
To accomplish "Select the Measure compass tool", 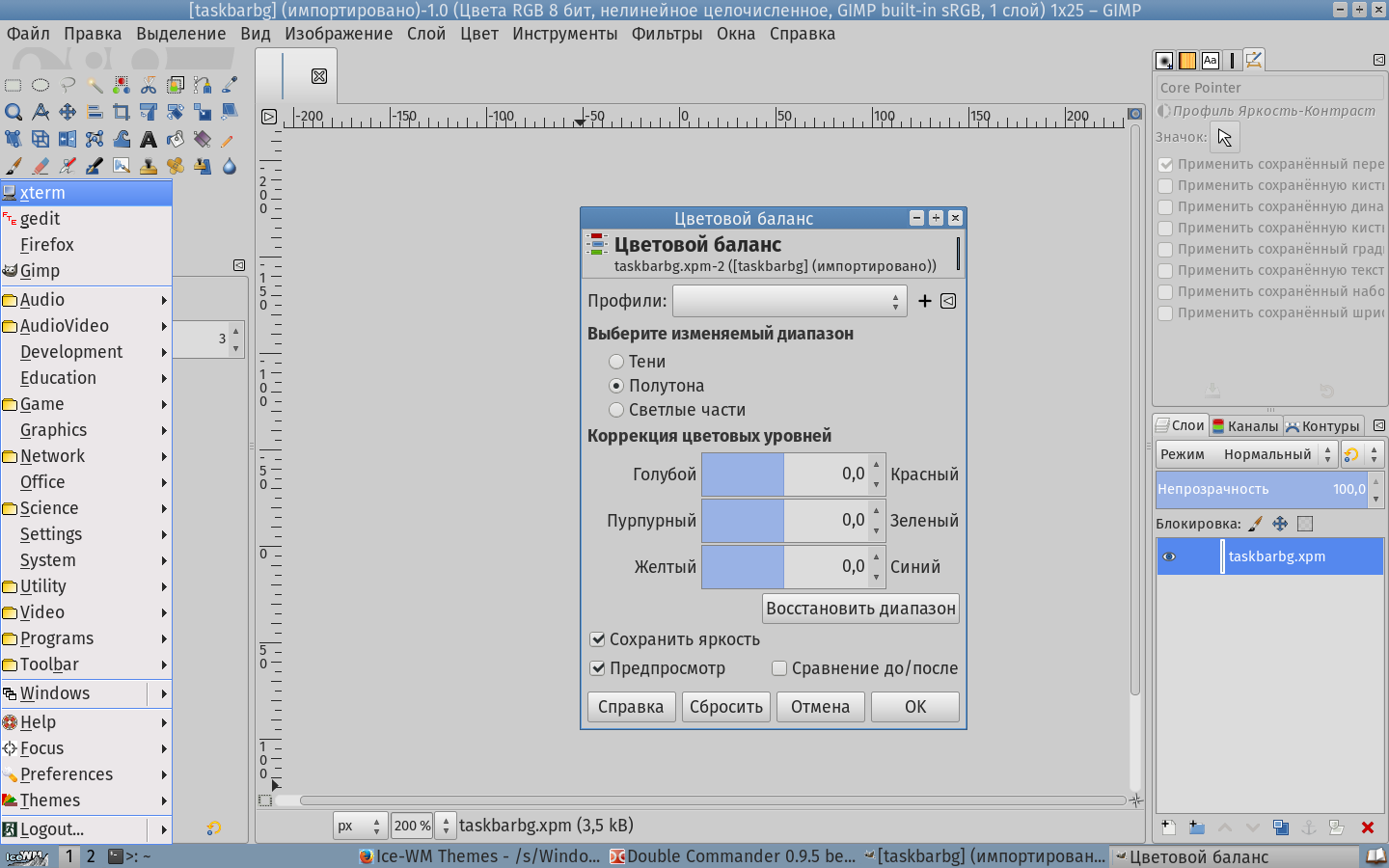I will pos(41,112).
